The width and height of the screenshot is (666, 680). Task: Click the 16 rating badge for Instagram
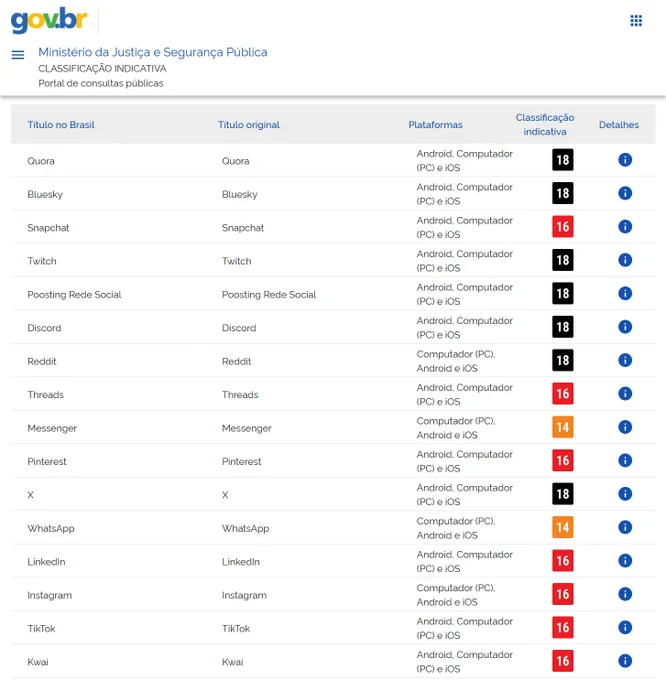click(563, 594)
